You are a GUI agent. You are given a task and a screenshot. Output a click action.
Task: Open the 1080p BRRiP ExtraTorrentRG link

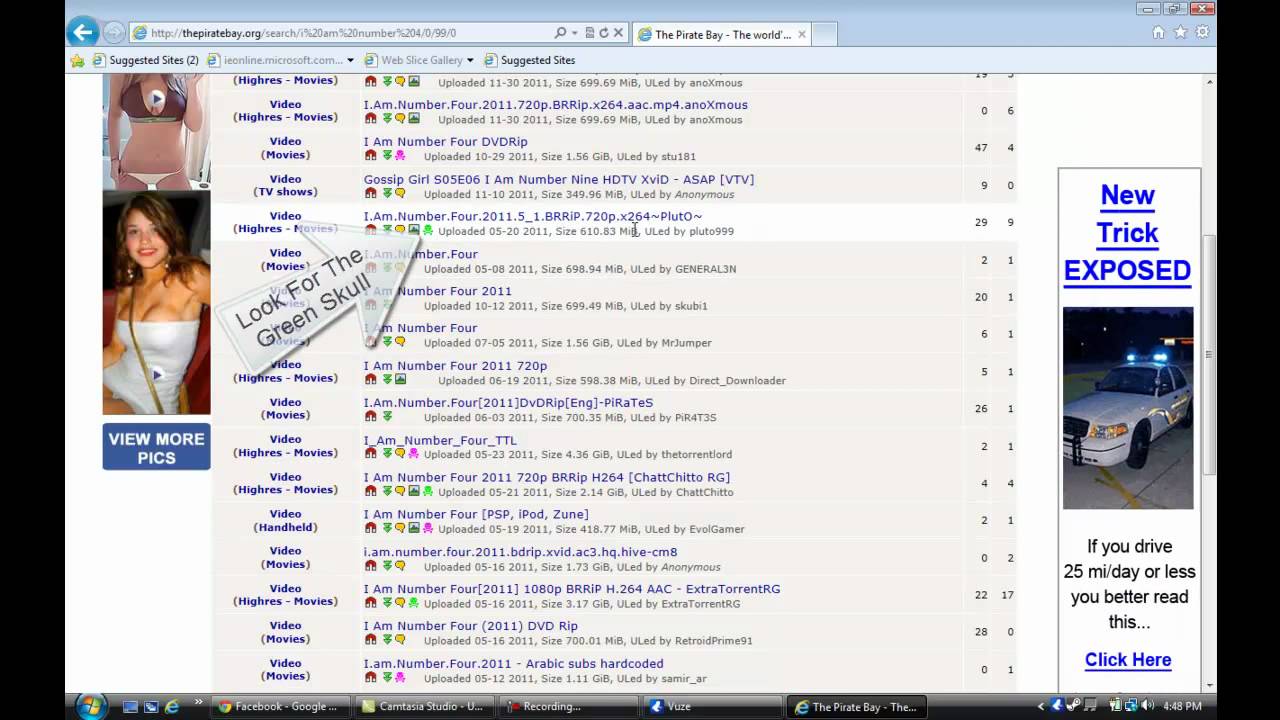572,589
